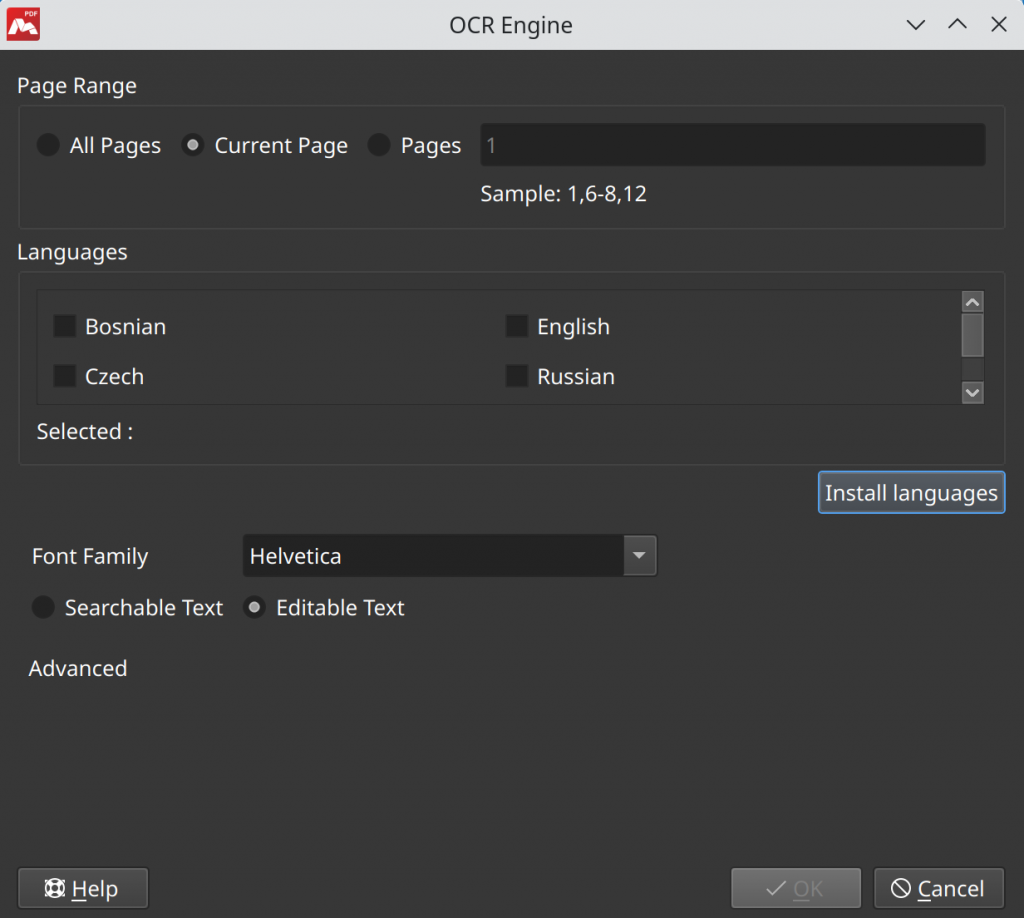The width and height of the screenshot is (1024, 918).
Task: Tick the Czech language checkbox
Action: pyautogui.click(x=64, y=376)
